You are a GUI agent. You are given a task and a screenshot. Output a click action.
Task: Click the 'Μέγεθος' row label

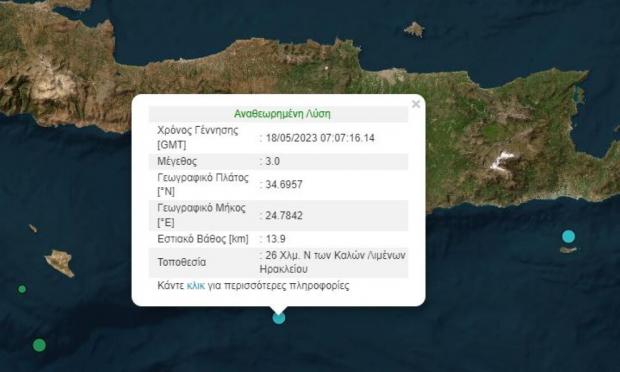point(177,161)
